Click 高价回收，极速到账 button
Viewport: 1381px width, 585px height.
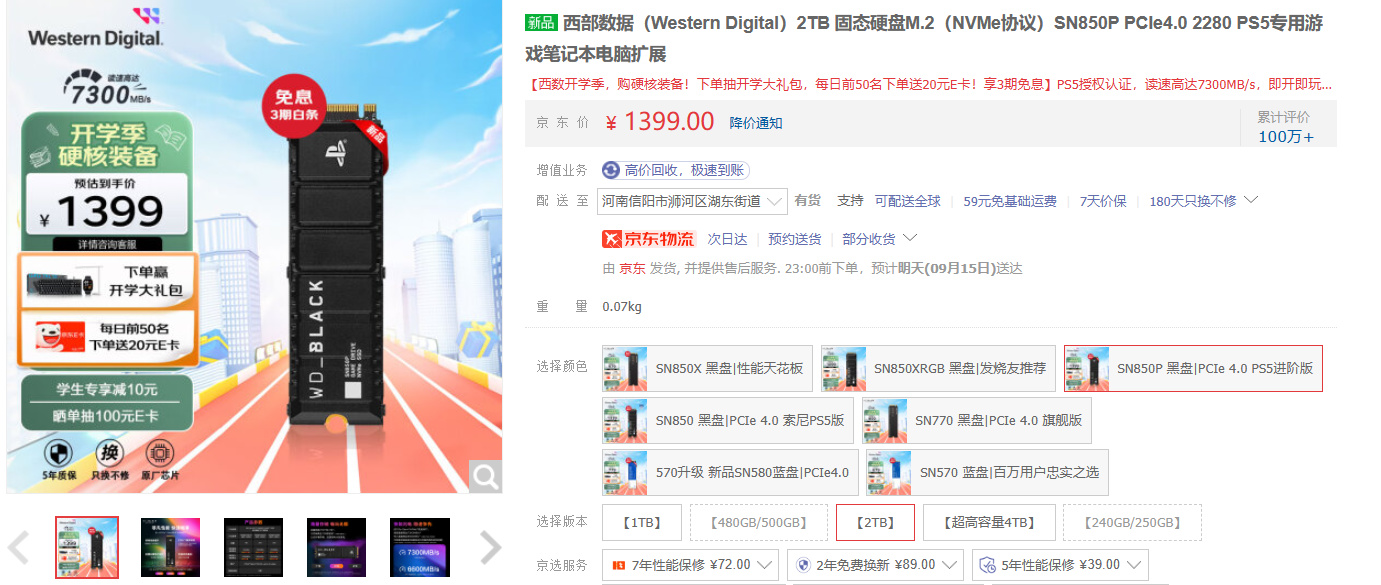(x=676, y=171)
